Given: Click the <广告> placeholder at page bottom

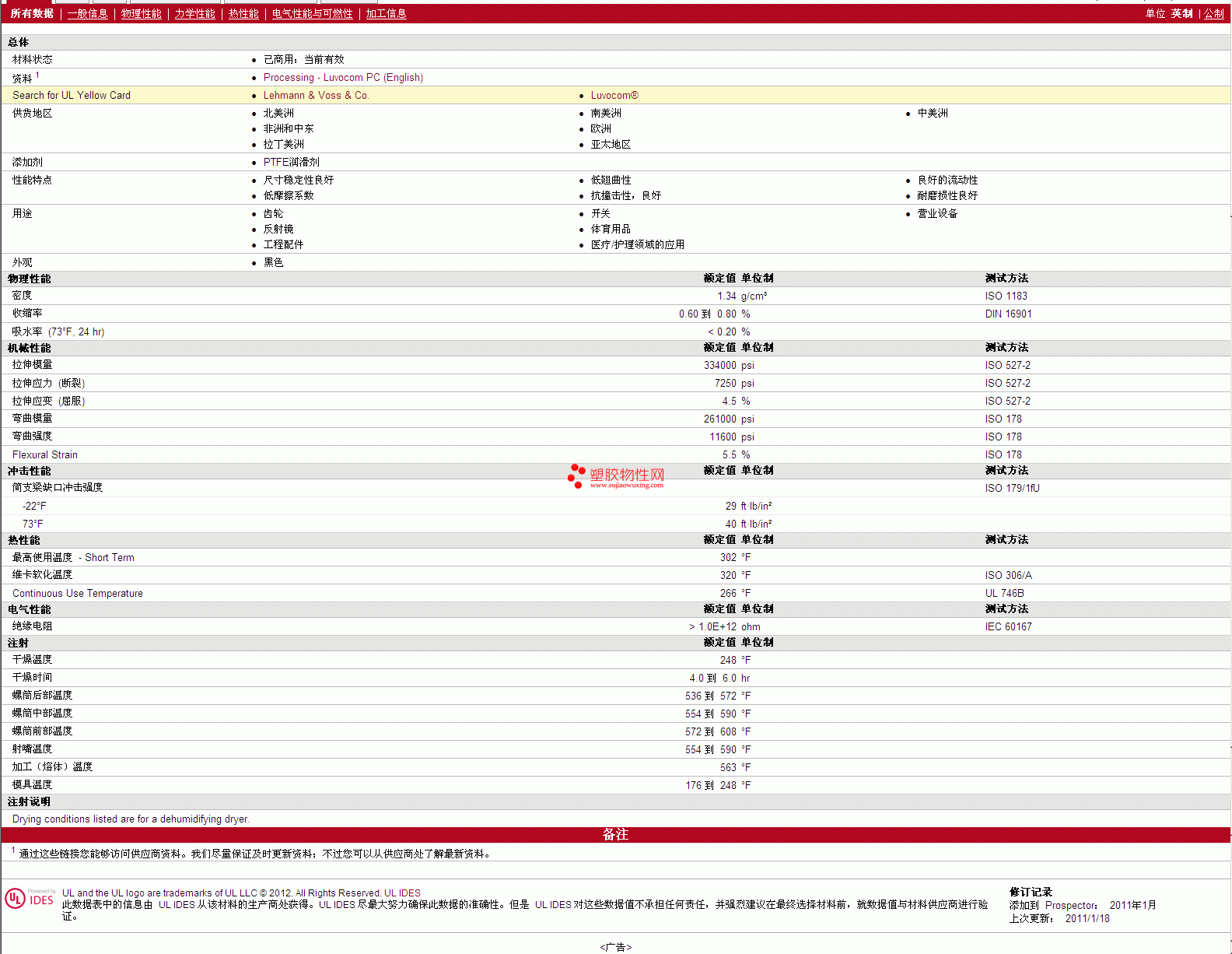Looking at the screenshot, I should [616, 947].
